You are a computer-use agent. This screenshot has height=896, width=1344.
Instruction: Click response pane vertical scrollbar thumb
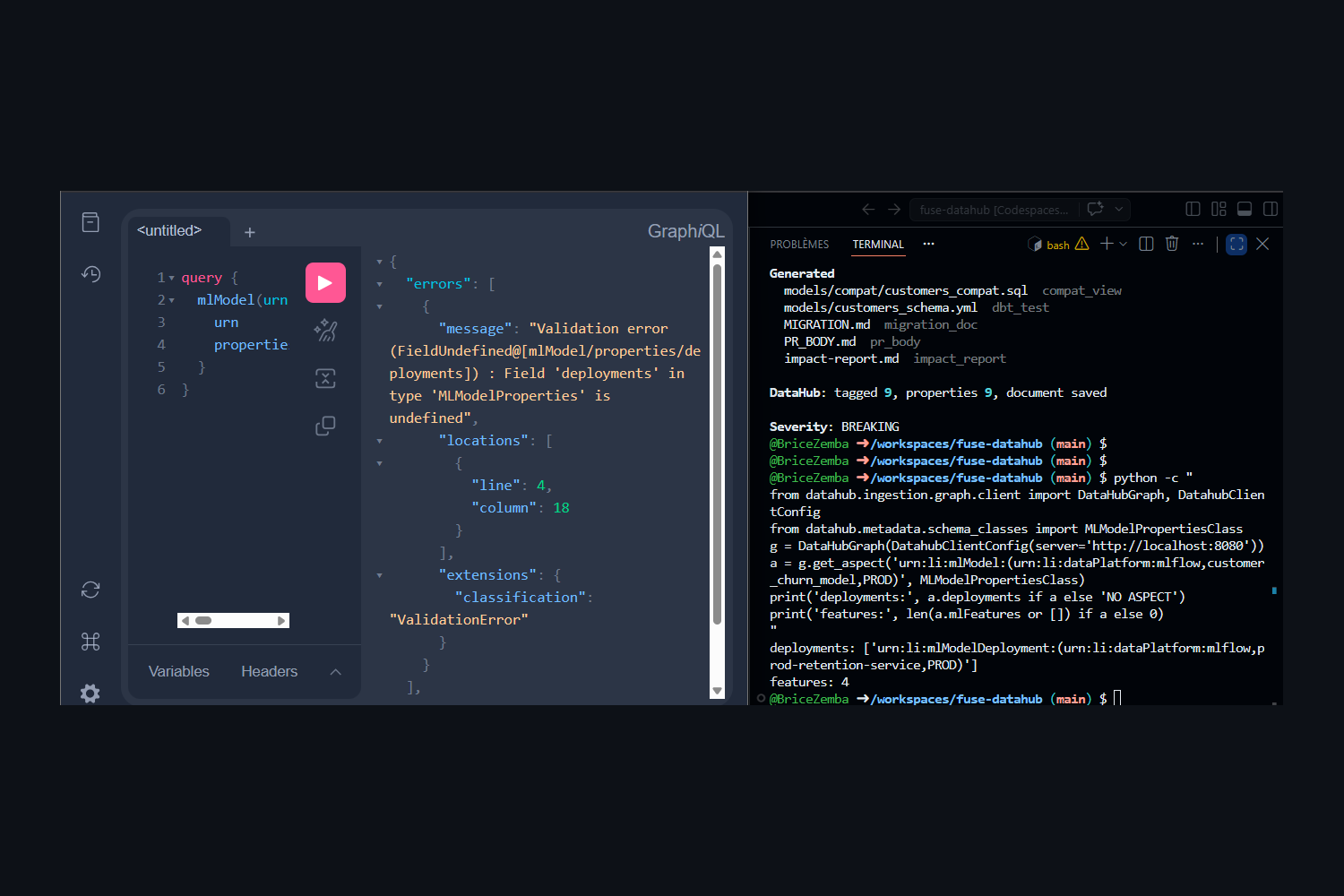pos(717,444)
